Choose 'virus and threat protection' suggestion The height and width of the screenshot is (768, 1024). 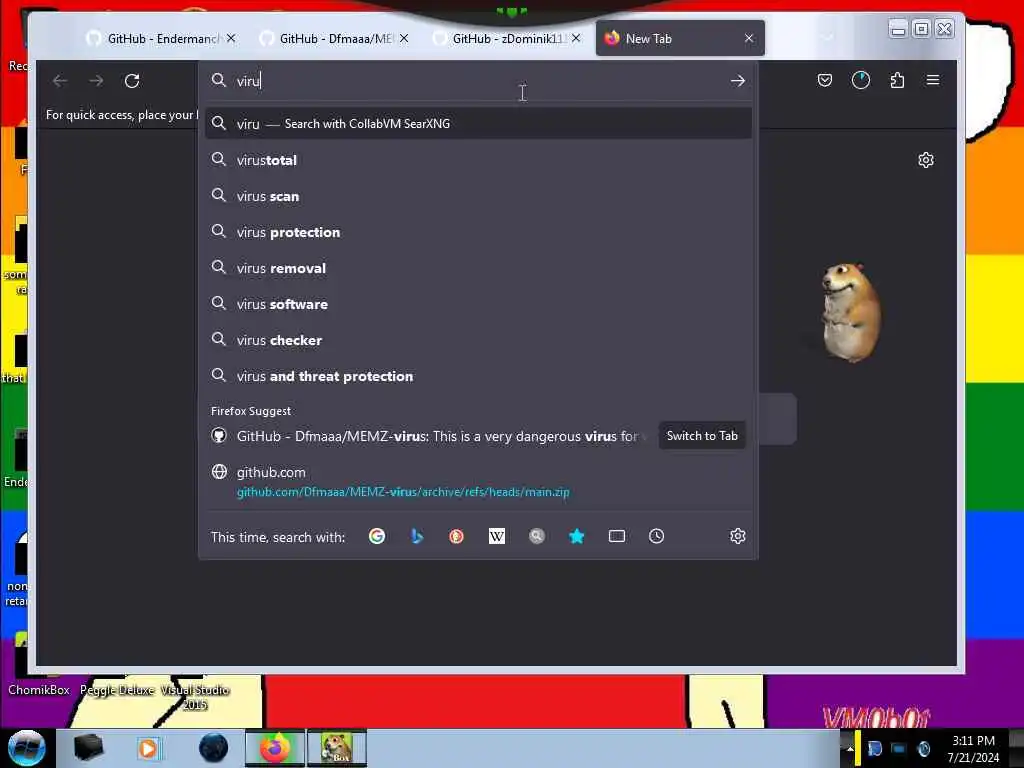point(478,376)
